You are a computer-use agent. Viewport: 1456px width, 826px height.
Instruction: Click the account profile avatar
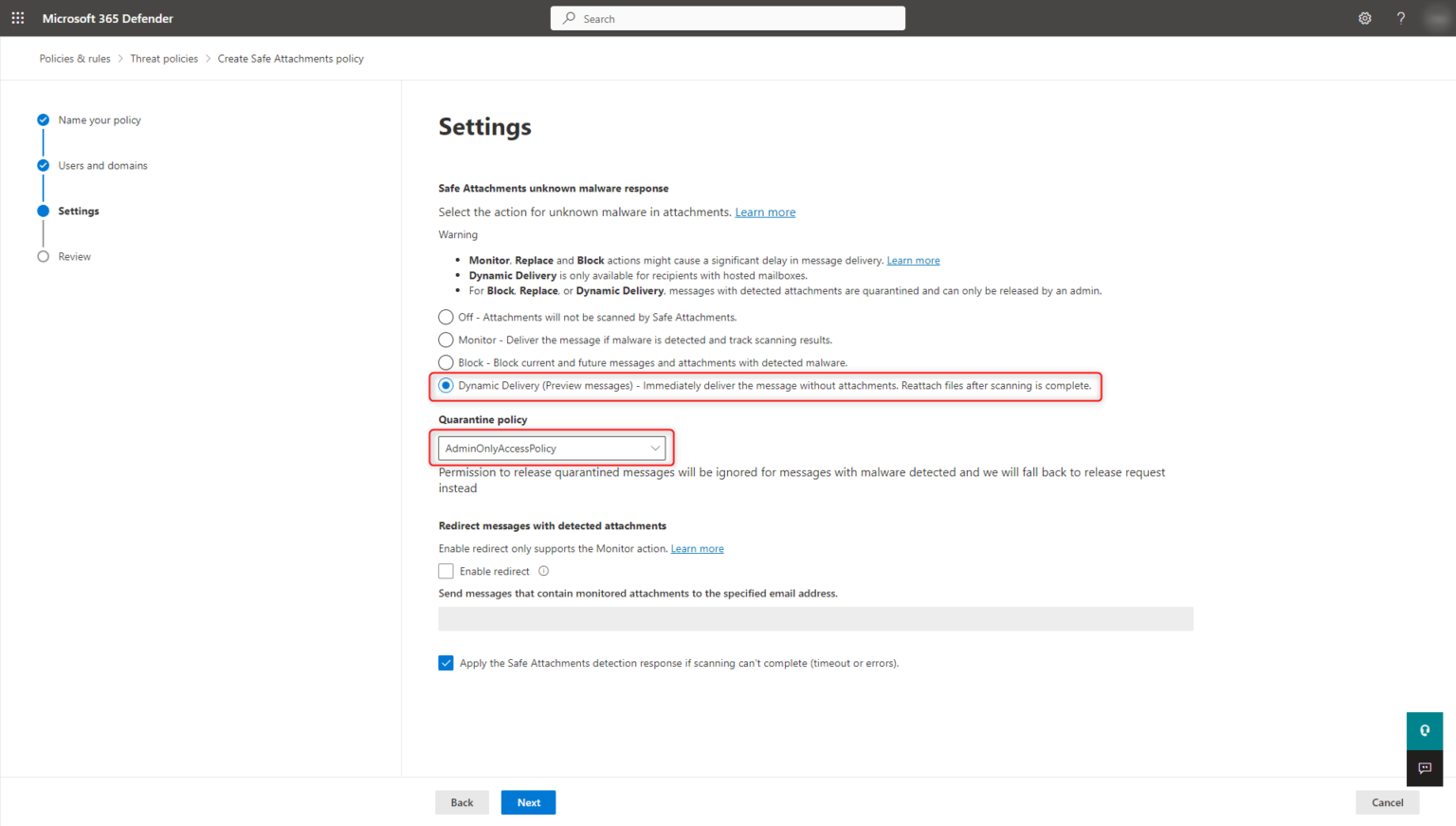coord(1437,18)
